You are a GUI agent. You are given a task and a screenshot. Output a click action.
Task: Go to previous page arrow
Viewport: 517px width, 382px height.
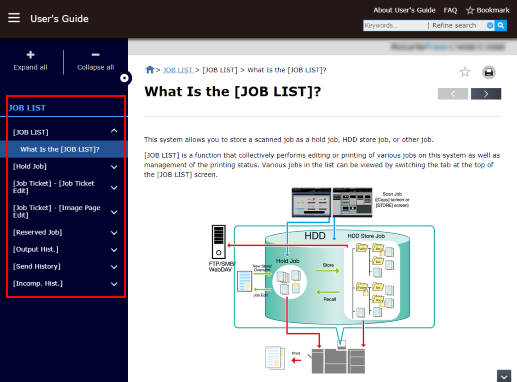click(453, 94)
